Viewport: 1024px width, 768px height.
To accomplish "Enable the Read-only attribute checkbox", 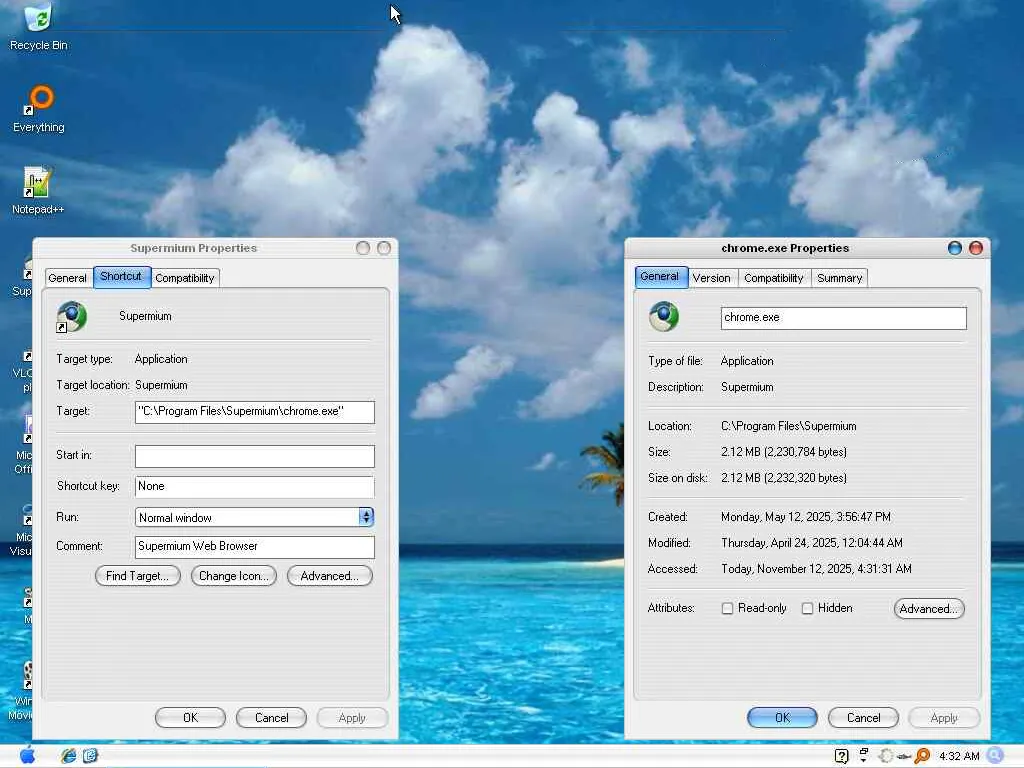I will pyautogui.click(x=727, y=609).
